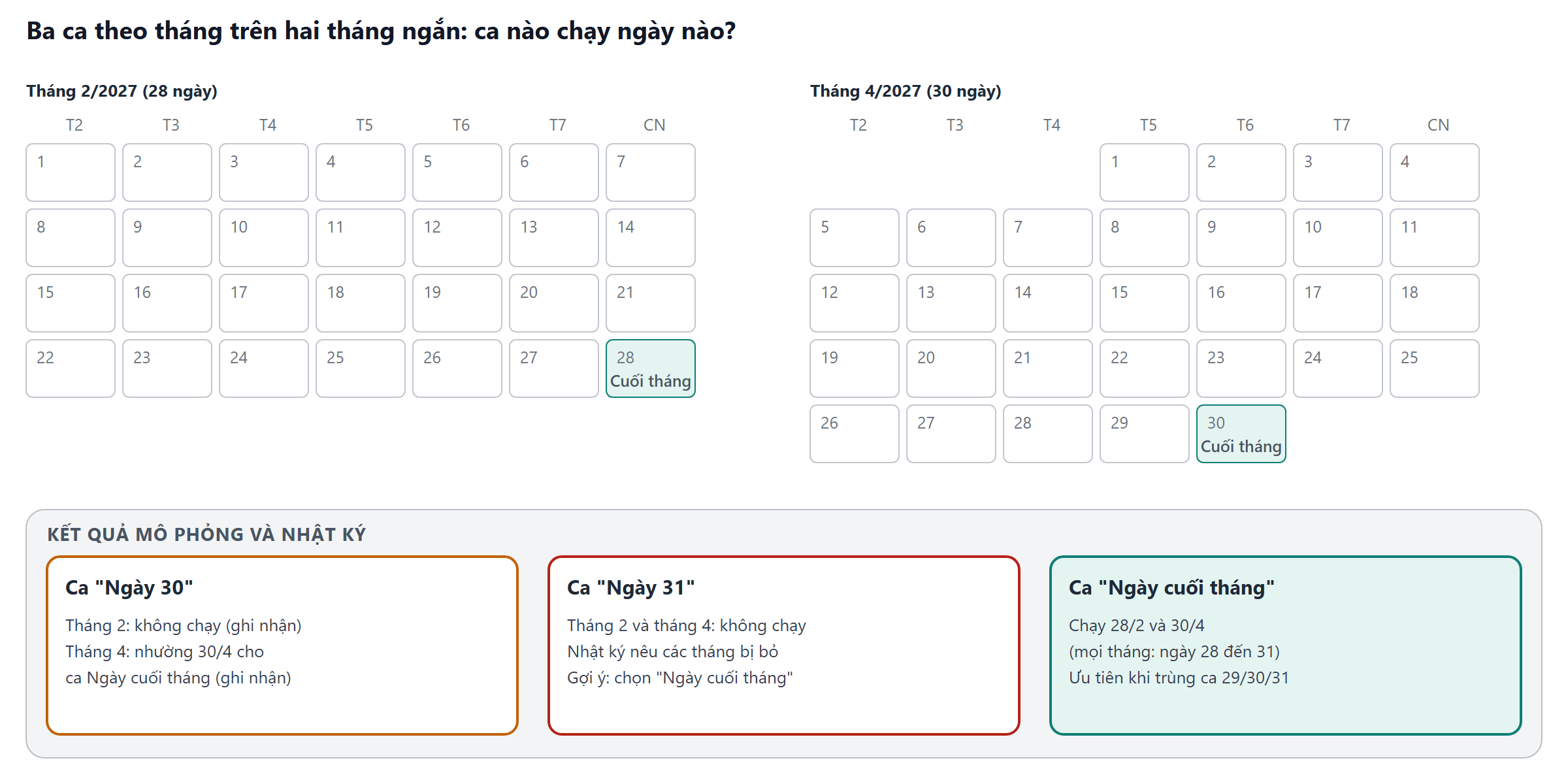The image size is (1568, 784).
Task: Click the 'Tháng 4/2027 (30 ngày)' heading
Action: pyautogui.click(x=906, y=91)
